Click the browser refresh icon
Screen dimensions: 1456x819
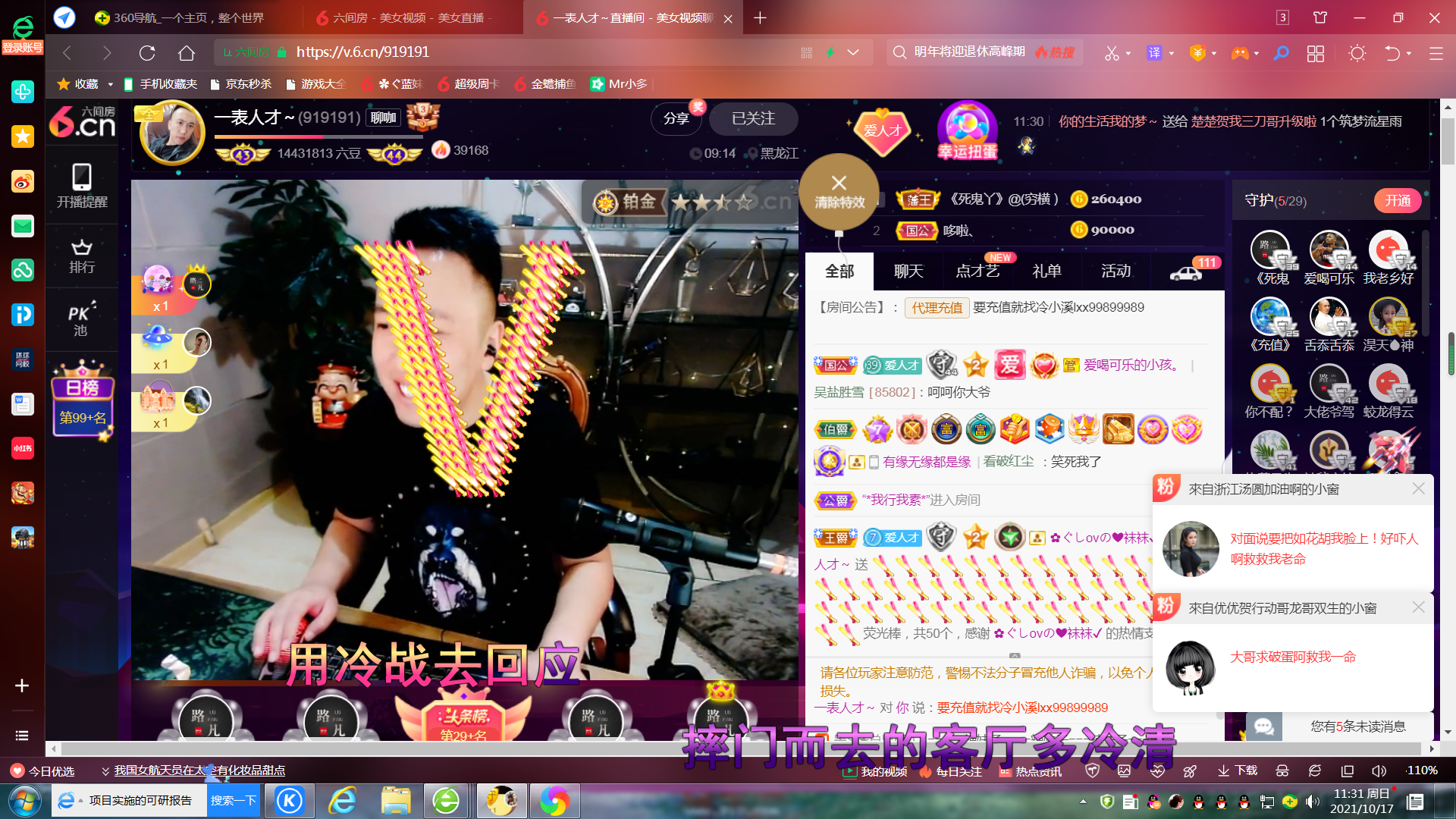coord(147,52)
